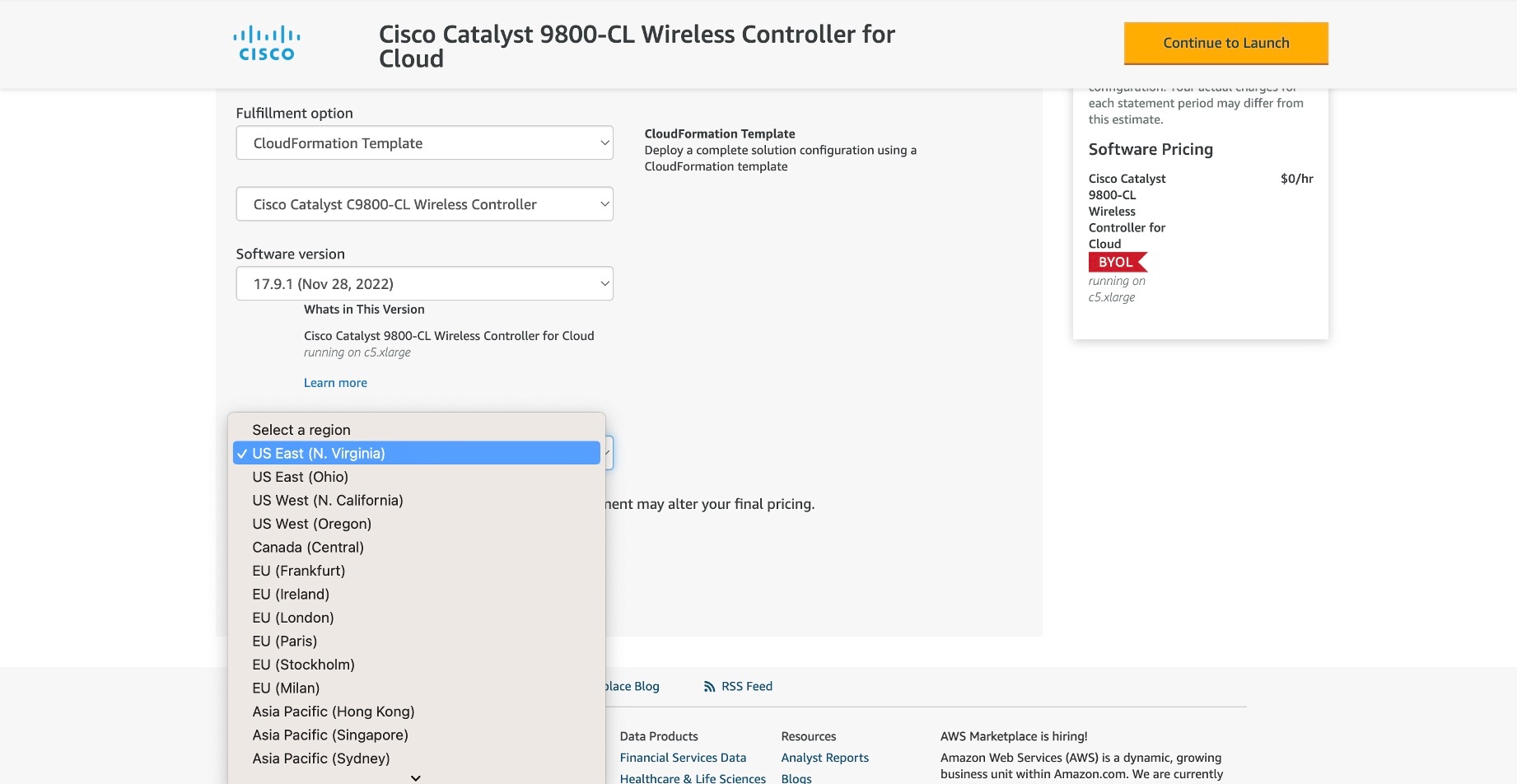Select Canada (Central) region option
This screenshot has height=784, width=1517.
(x=308, y=548)
